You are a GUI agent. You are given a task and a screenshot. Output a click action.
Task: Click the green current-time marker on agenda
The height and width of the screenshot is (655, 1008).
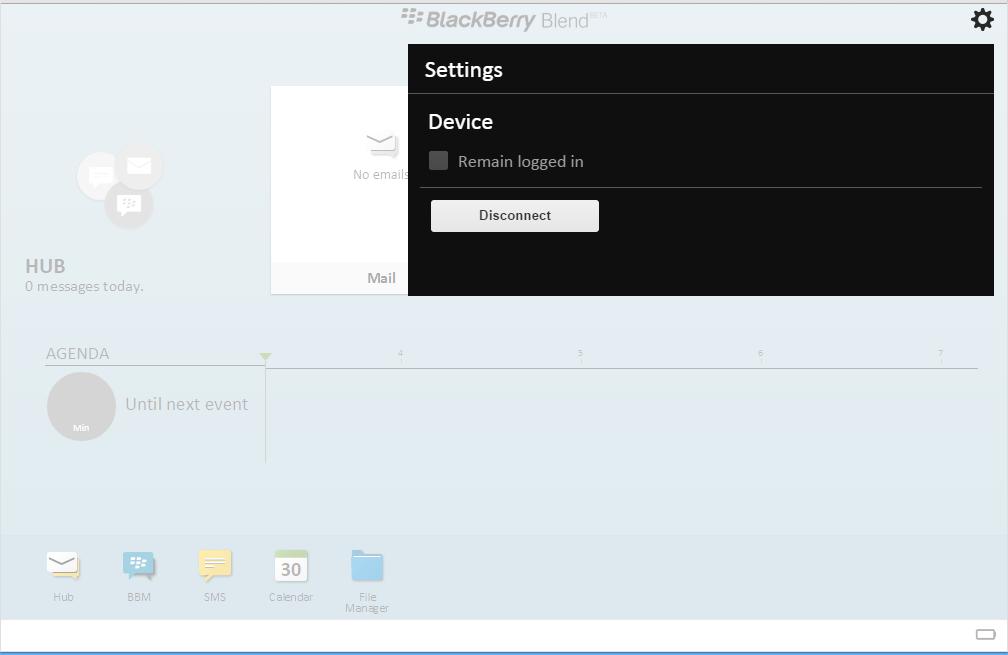[x=266, y=356]
